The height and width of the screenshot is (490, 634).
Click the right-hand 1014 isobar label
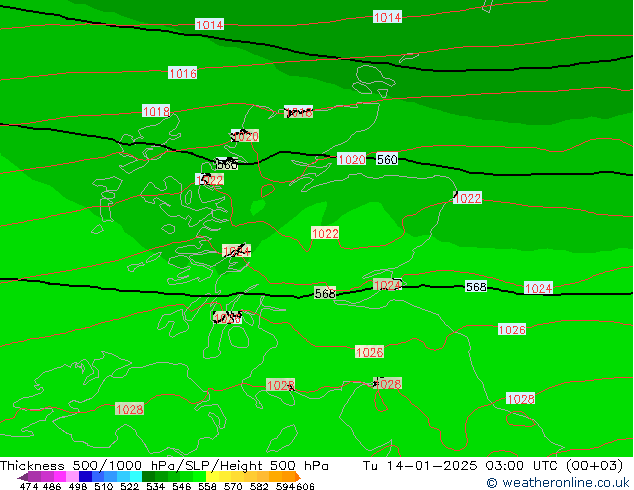click(x=387, y=17)
